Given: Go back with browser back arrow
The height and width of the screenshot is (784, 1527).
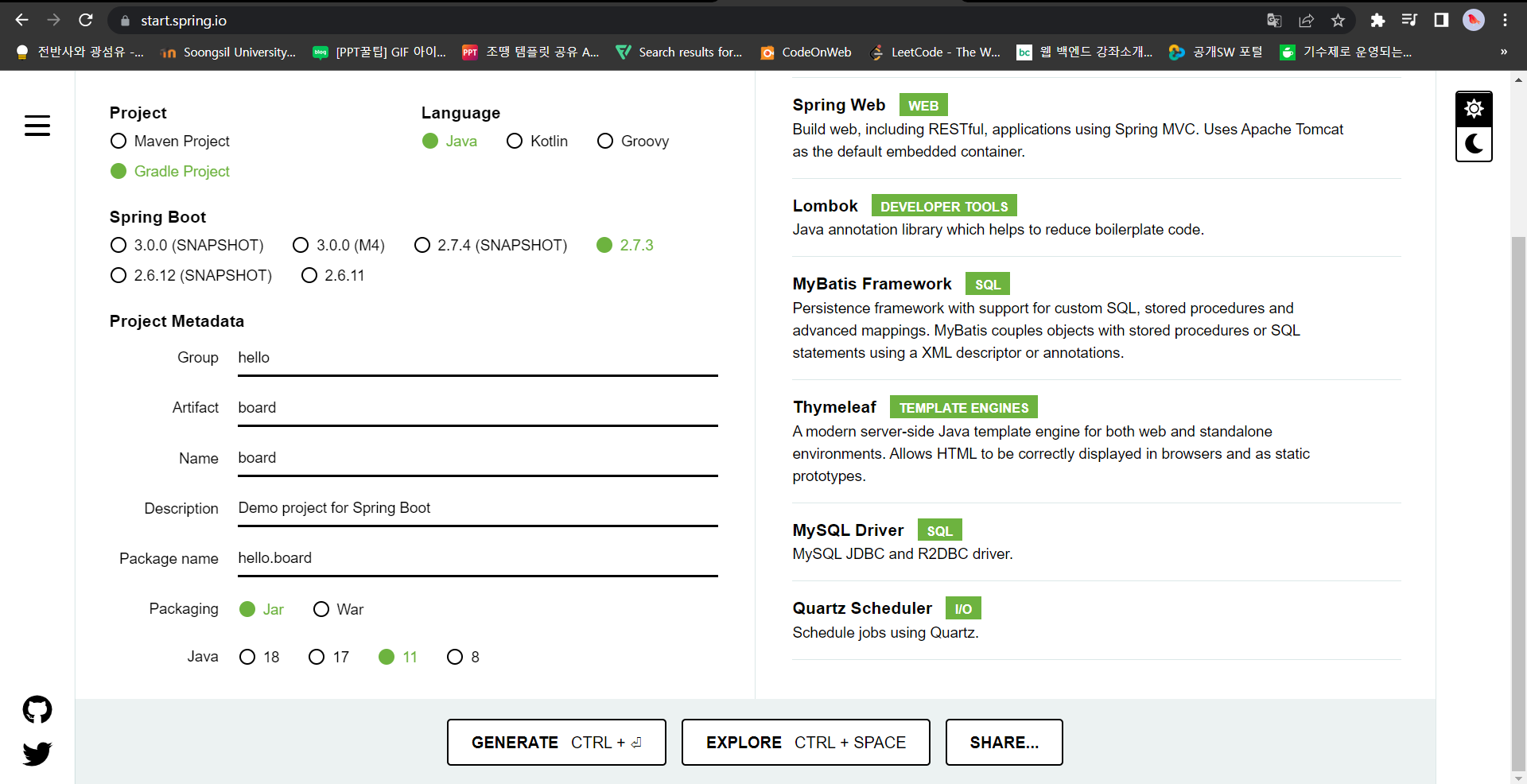Looking at the screenshot, I should click(22, 20).
